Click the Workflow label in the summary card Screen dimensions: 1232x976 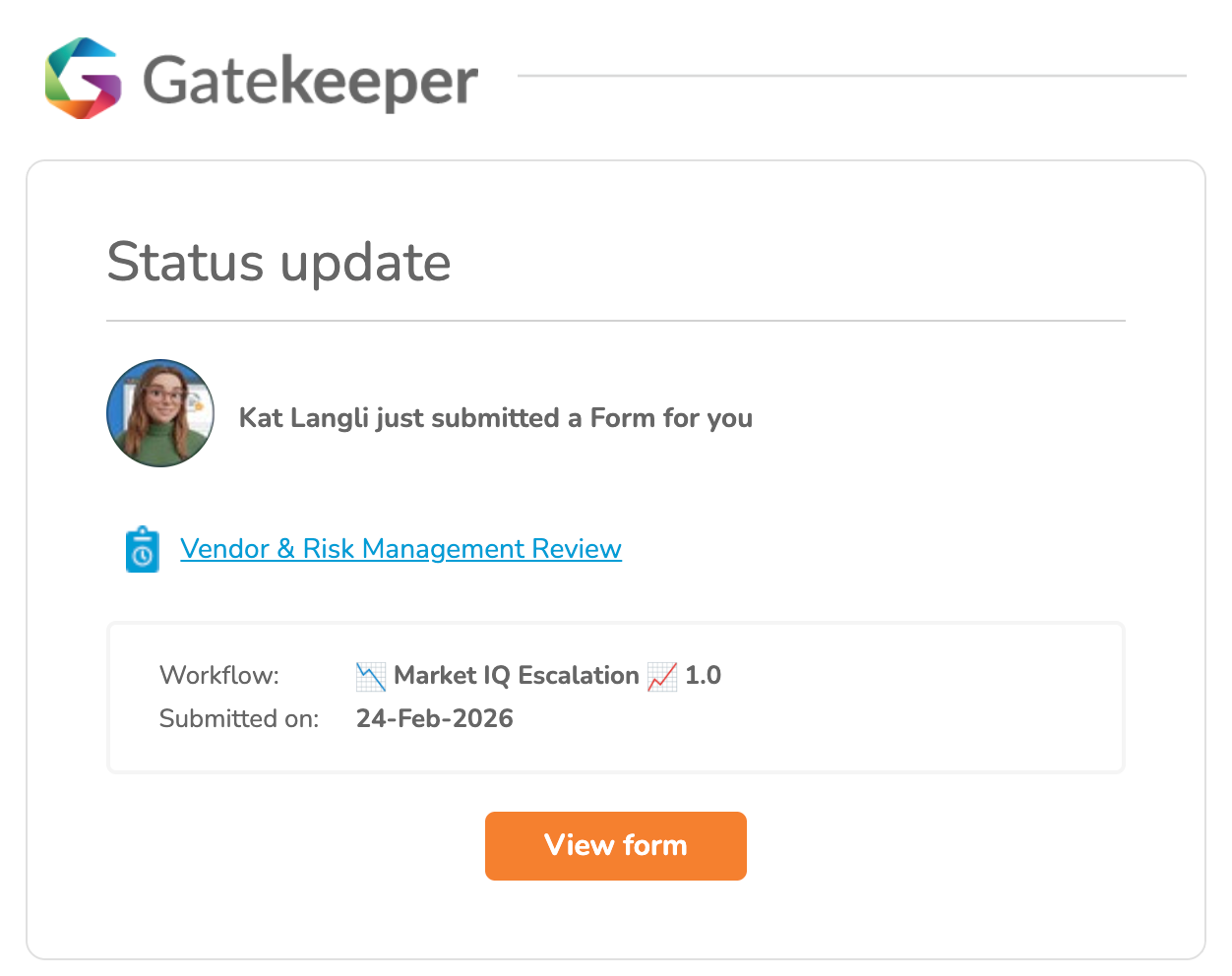click(x=218, y=676)
